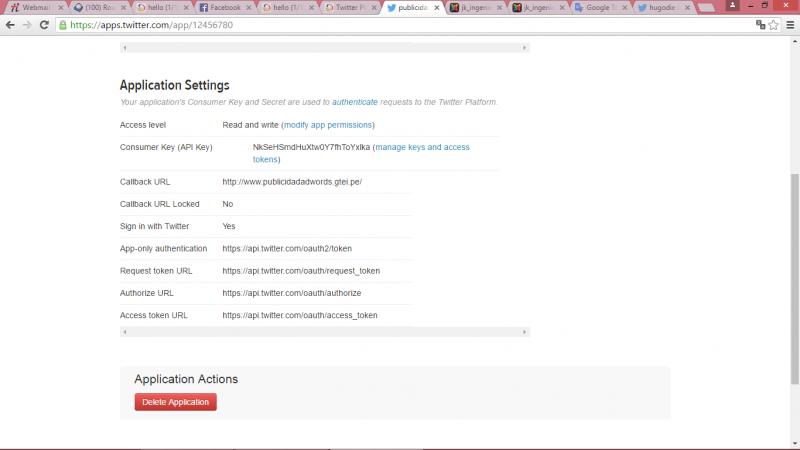Close the Twitter Pl tab
Viewport: 800px width, 450px height.
[x=374, y=8]
